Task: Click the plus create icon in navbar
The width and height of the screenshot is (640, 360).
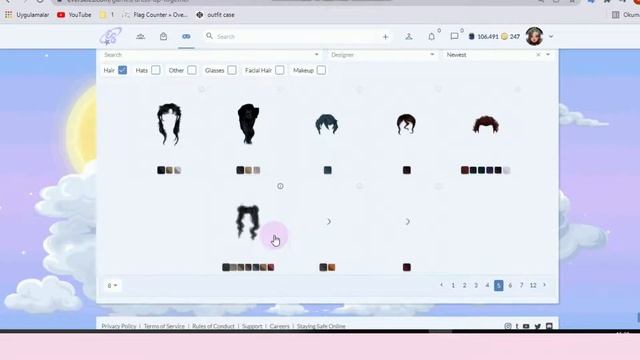Action: pyautogui.click(x=385, y=37)
